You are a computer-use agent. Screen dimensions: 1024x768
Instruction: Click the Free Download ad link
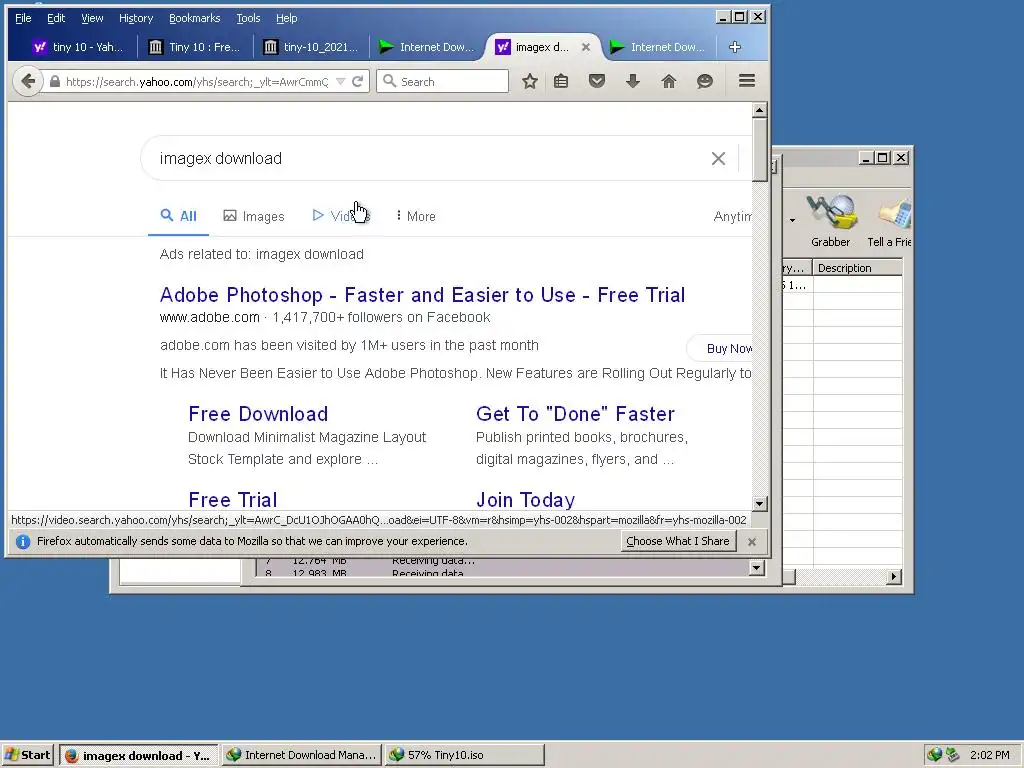coord(258,414)
